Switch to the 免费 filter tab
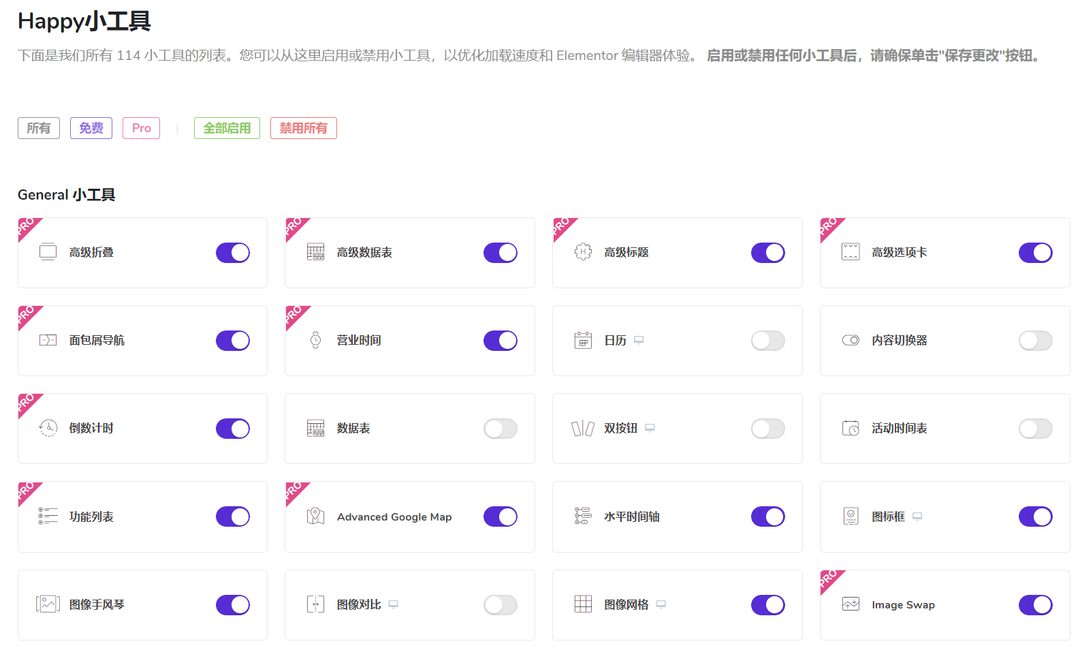The width and height of the screenshot is (1080, 648). pyautogui.click(x=91, y=127)
